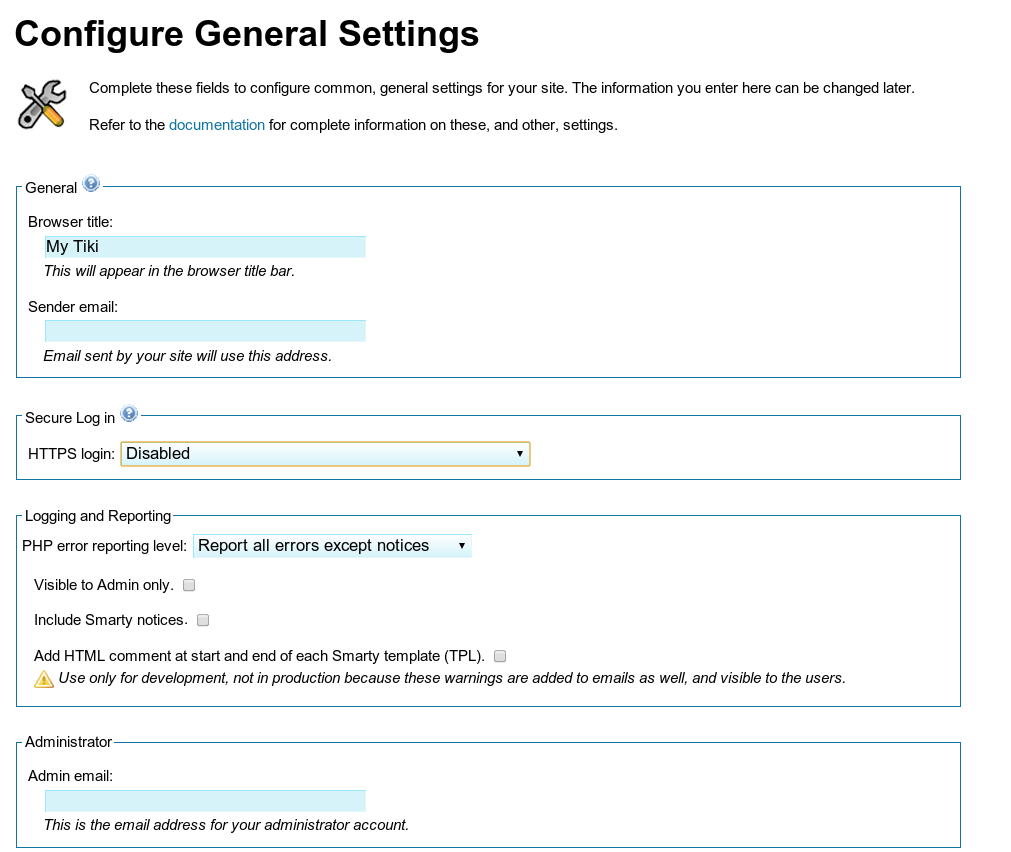Select the Admin email text box
Screen dimensions: 1011x852
(205, 801)
